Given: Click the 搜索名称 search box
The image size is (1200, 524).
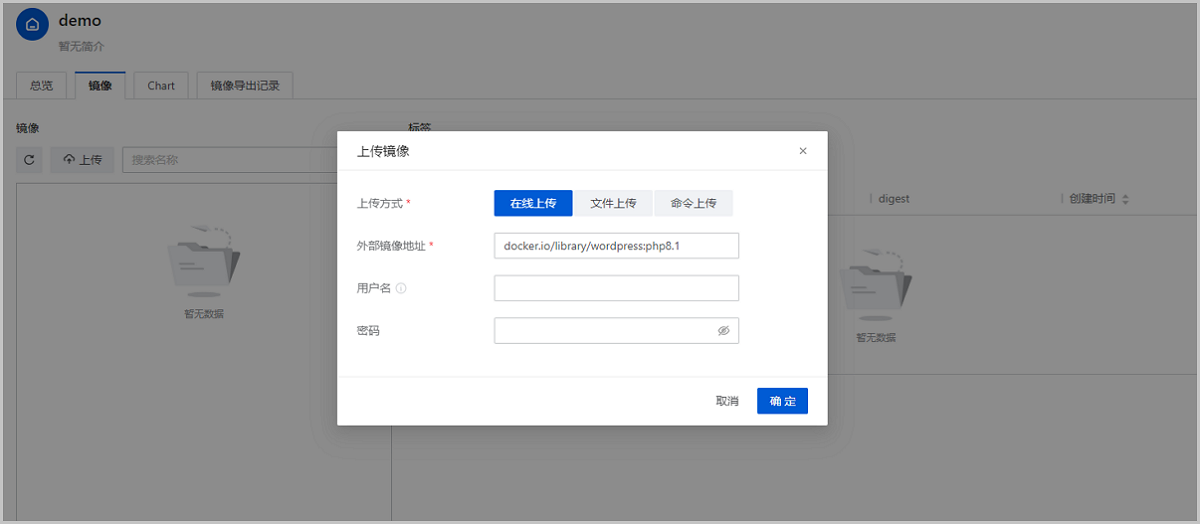Looking at the screenshot, I should 230,160.
